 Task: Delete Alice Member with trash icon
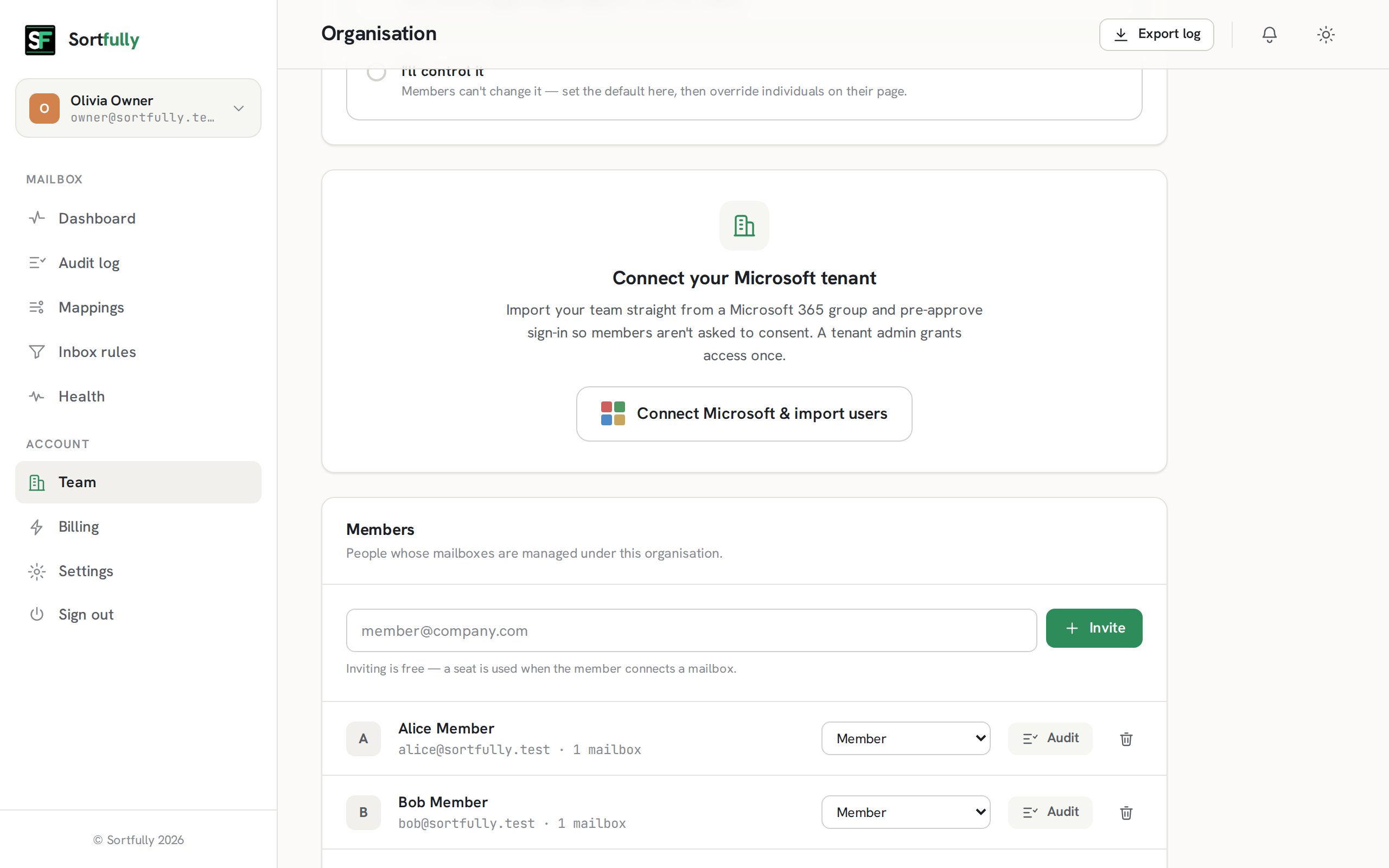point(1126,739)
